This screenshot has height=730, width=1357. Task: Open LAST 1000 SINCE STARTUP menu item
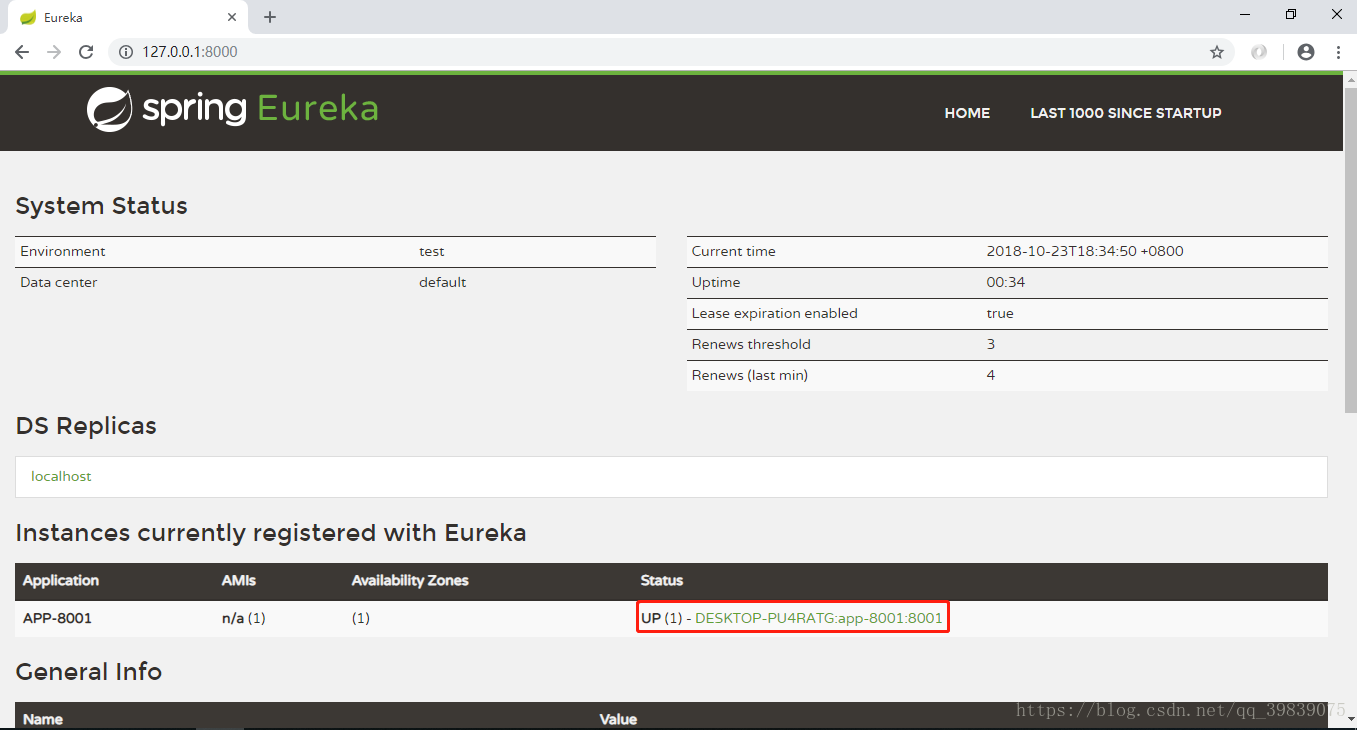[1126, 113]
